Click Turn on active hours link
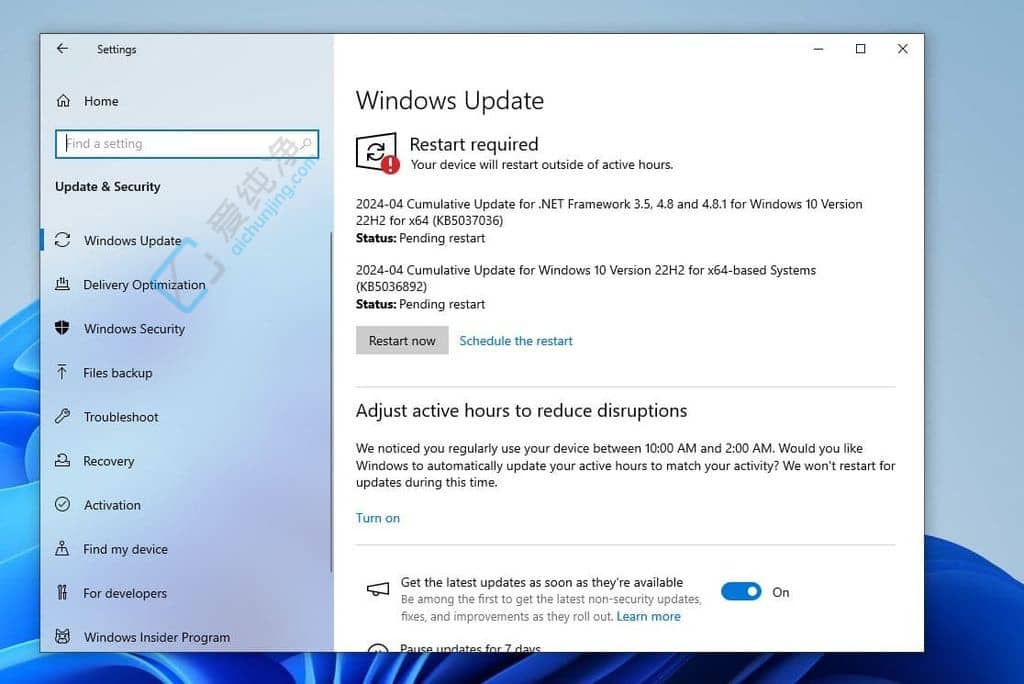The width and height of the screenshot is (1024, 684). pyautogui.click(x=378, y=518)
